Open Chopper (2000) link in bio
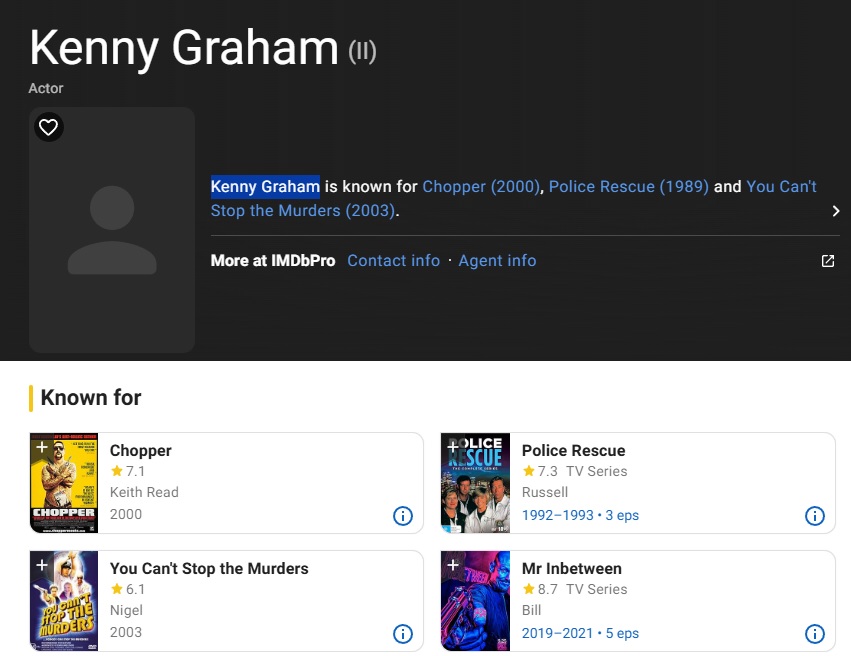The image size is (851, 656). coord(481,187)
